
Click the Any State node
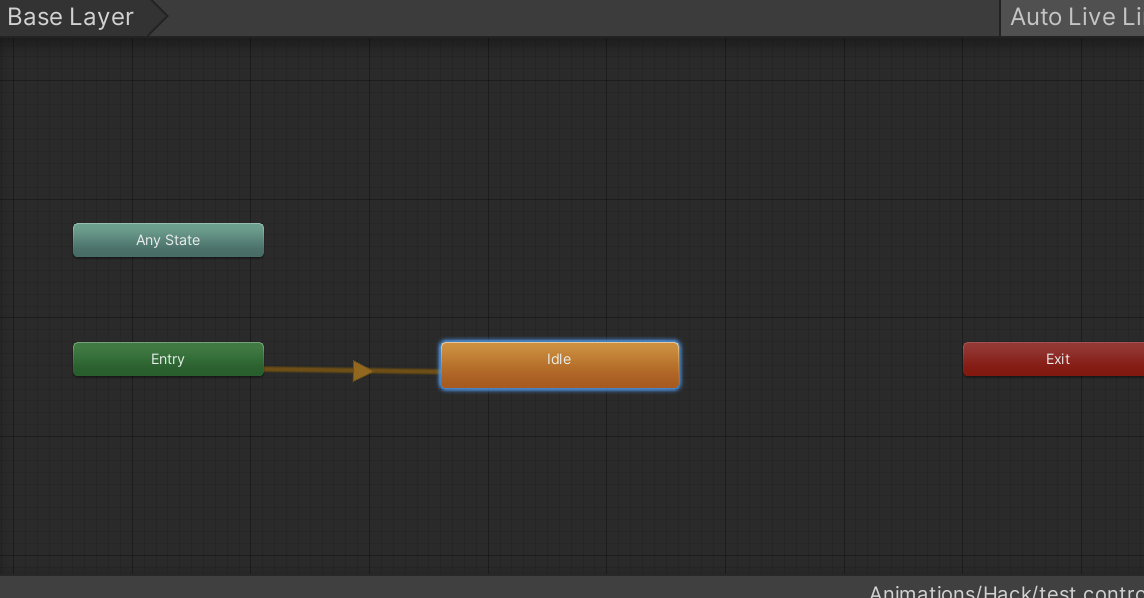pos(168,240)
